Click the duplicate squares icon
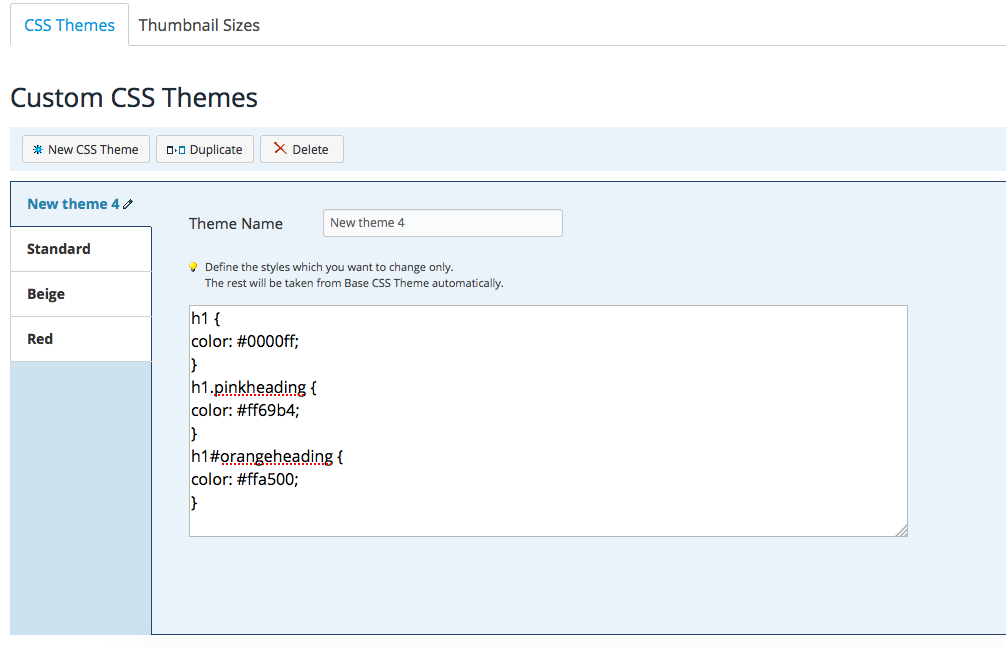Screen dimensions: 1006x648 pyautogui.click(x=176, y=150)
